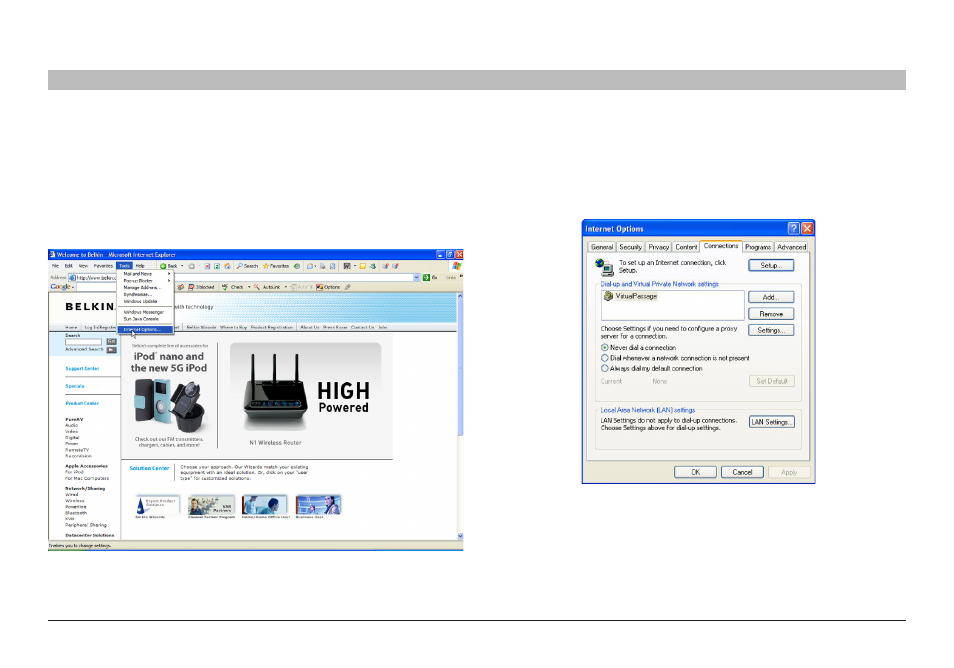Open the address bar dropdown arrow
The height and width of the screenshot is (668, 954).
click(417, 277)
